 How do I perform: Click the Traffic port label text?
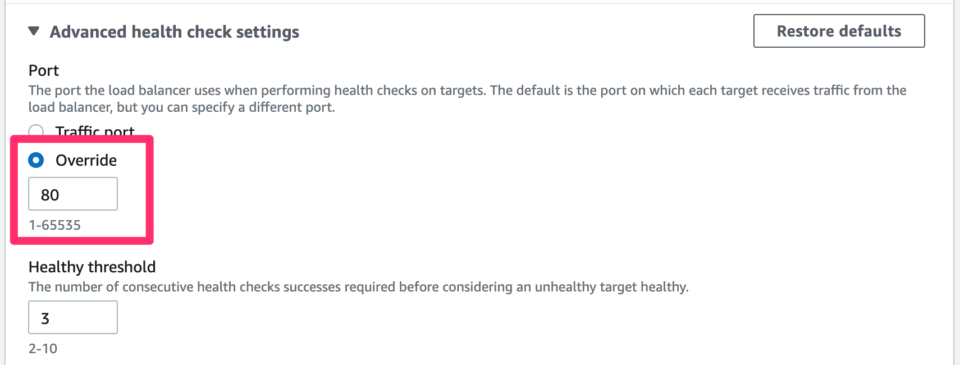(95, 130)
